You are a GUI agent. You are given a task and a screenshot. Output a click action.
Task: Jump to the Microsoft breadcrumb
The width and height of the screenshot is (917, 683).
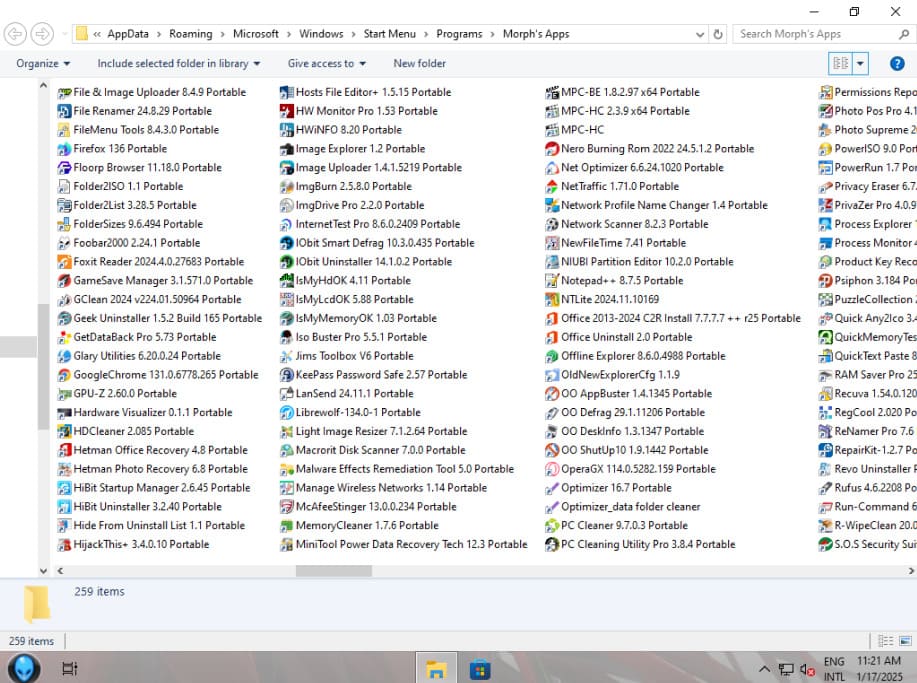[x=256, y=34]
